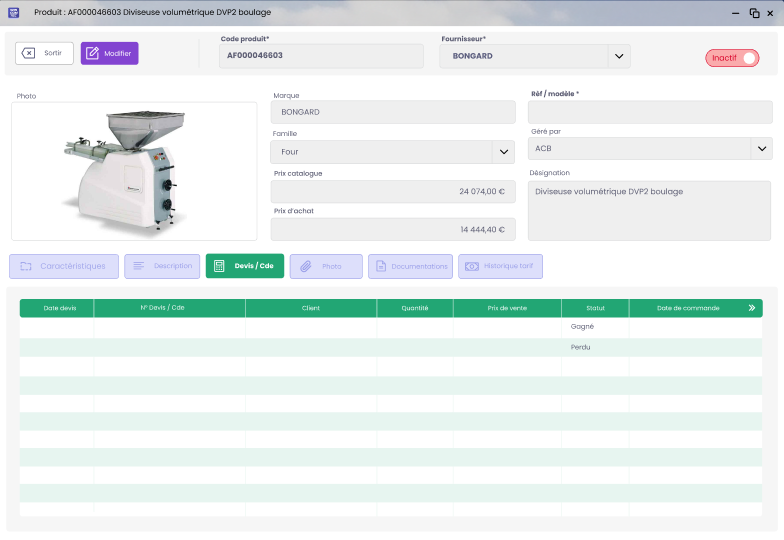Click the money icon on Historique tarif

472,266
